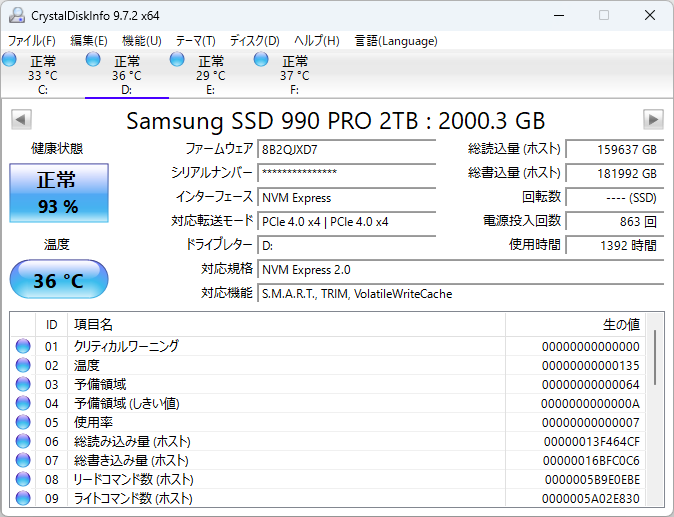Screen dimensions: 674x517
Task: Open the ディスク(D) menu
Action: point(254,41)
